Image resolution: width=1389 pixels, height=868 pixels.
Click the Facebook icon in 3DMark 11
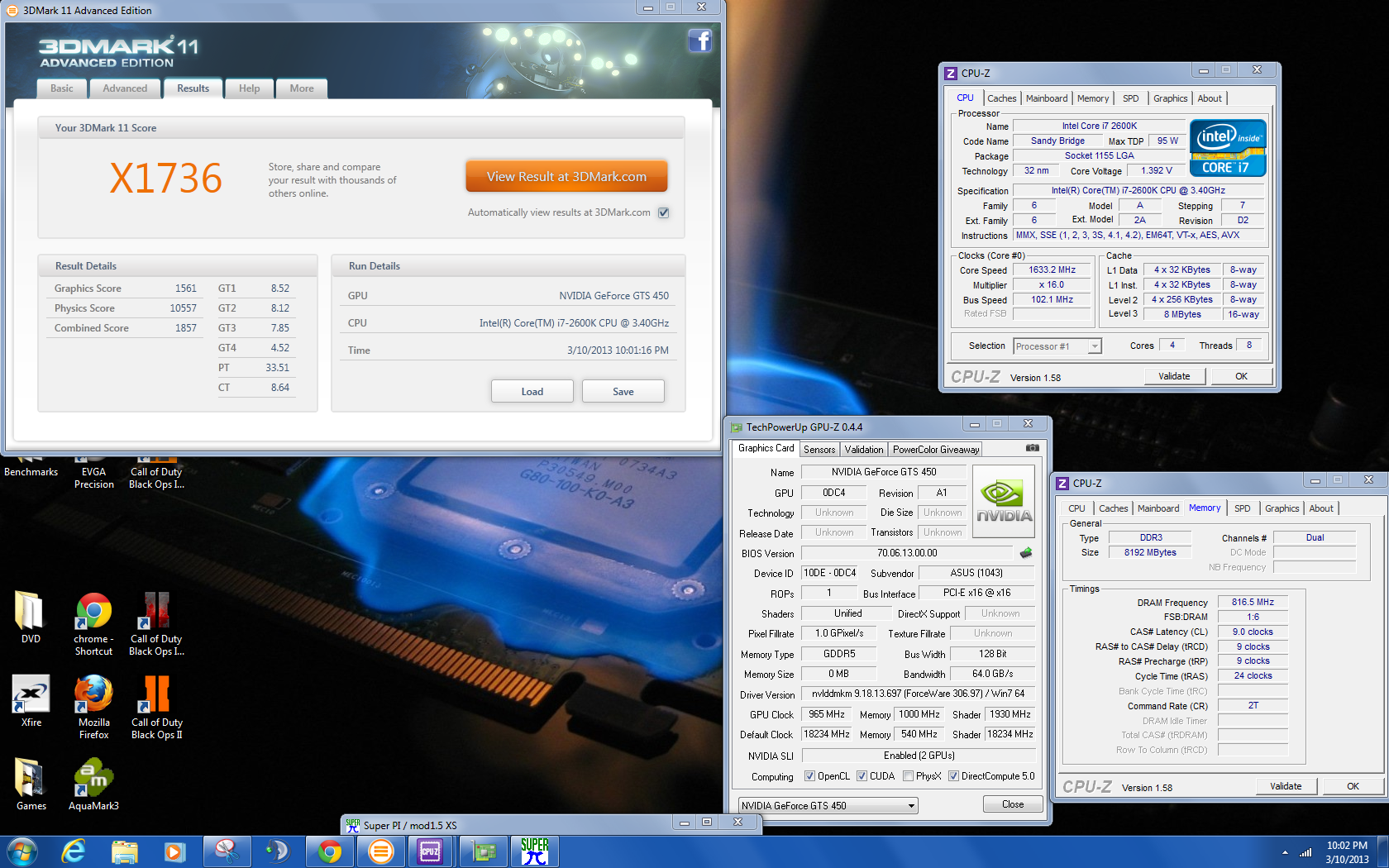[699, 41]
